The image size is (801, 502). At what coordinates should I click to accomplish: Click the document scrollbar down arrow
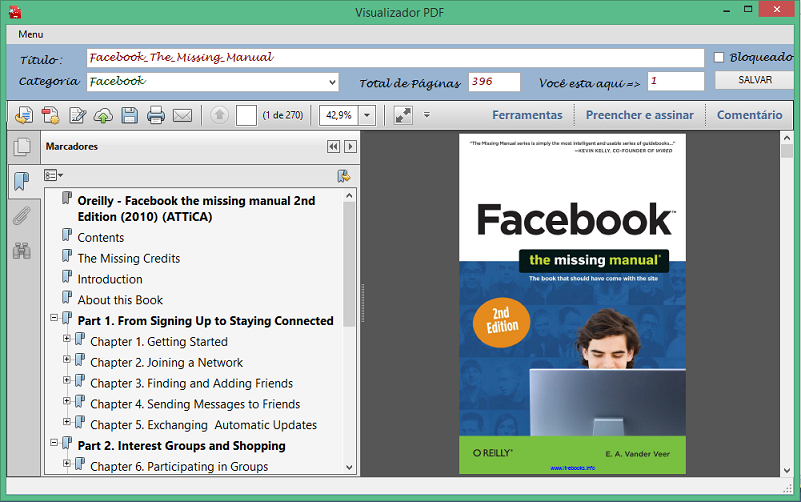point(787,470)
